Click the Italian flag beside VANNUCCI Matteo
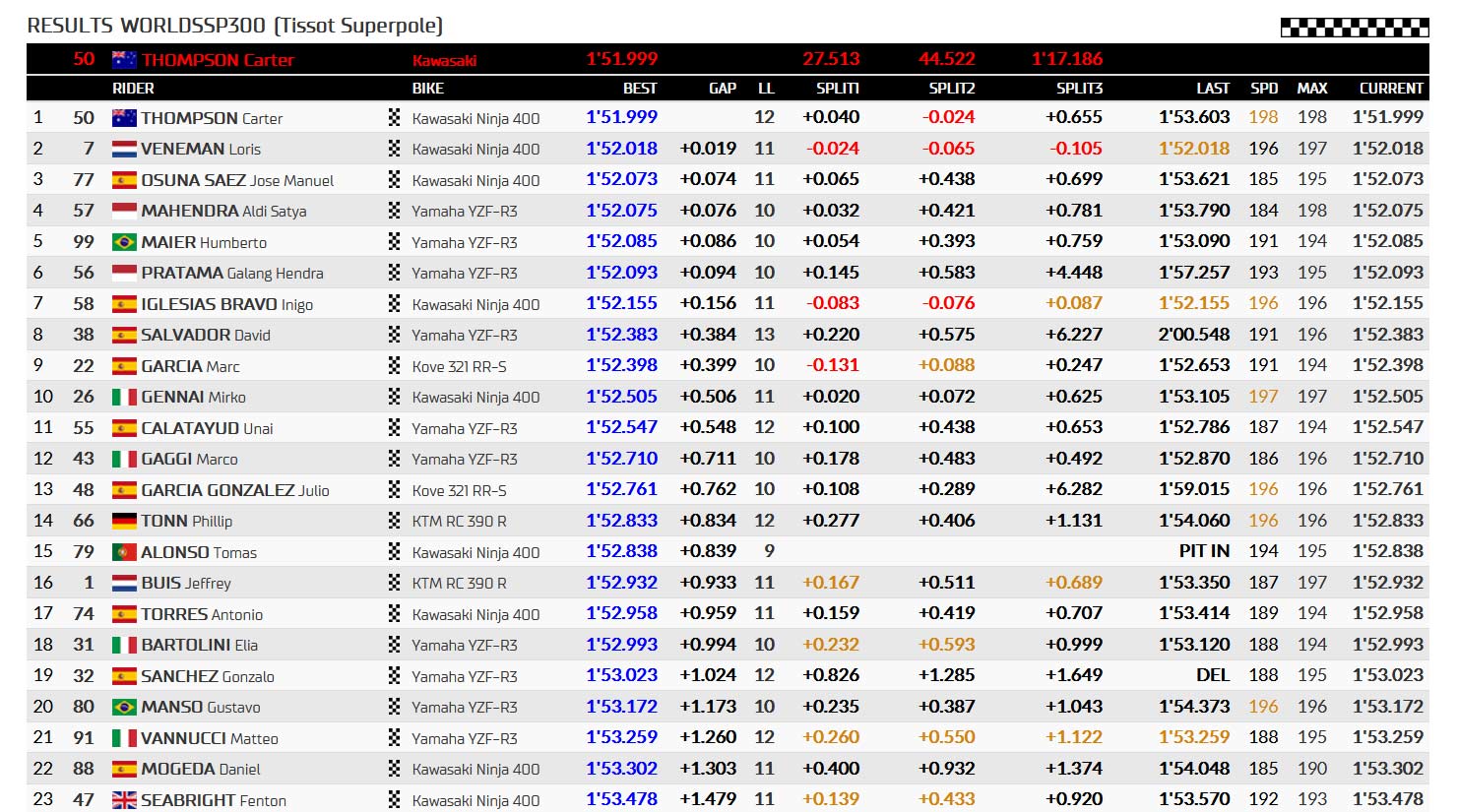The height and width of the screenshot is (812, 1457). click(124, 738)
